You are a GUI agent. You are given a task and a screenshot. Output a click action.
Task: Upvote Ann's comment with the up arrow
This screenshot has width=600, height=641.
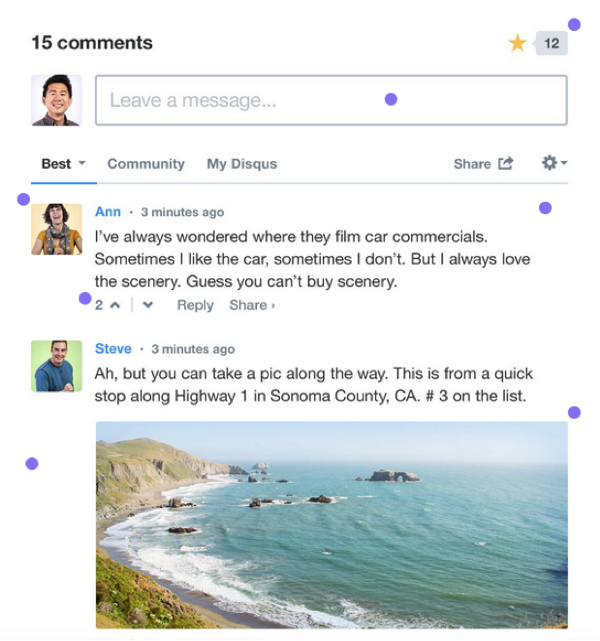[115, 305]
